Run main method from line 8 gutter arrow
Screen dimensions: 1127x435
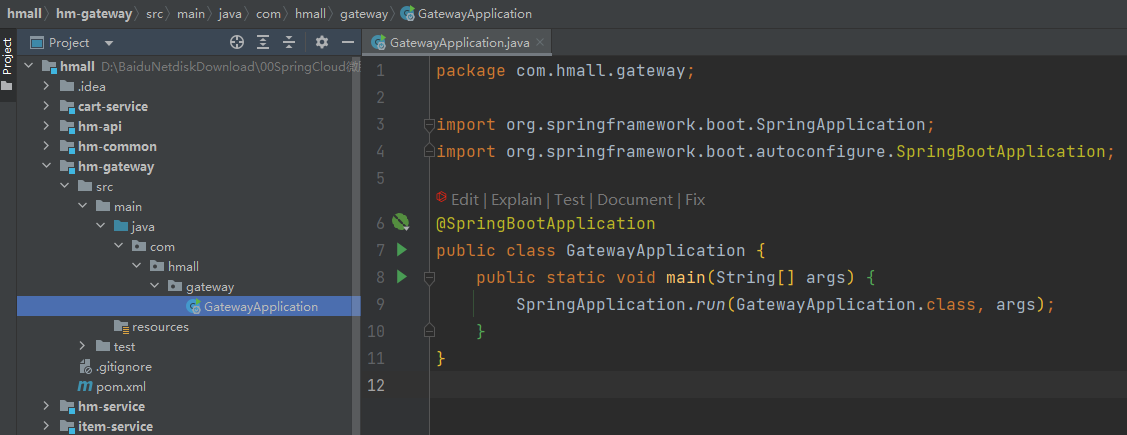pos(401,277)
